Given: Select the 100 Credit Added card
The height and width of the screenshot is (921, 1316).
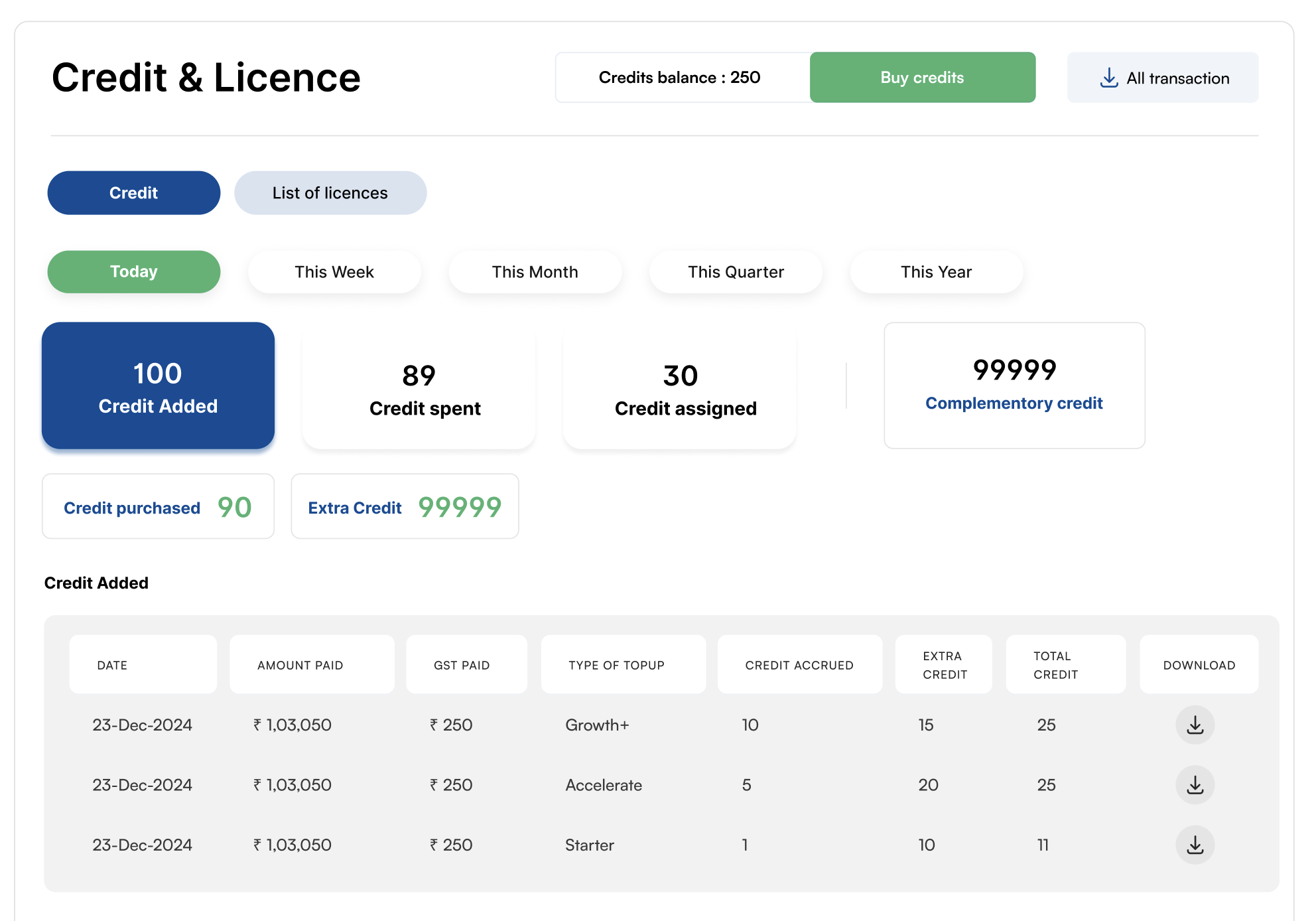Looking at the screenshot, I should [x=158, y=385].
